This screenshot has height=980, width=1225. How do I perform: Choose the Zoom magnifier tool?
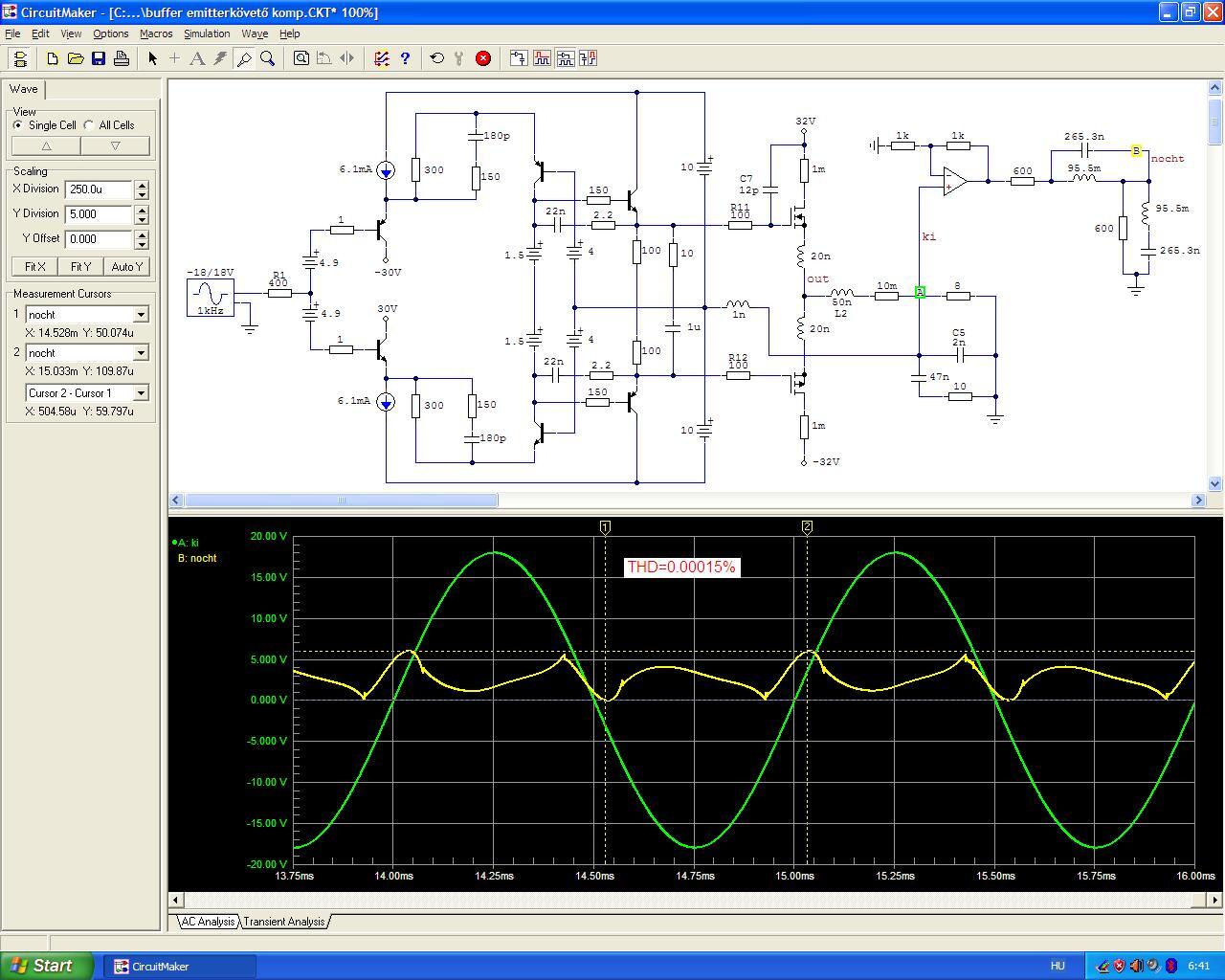(268, 58)
